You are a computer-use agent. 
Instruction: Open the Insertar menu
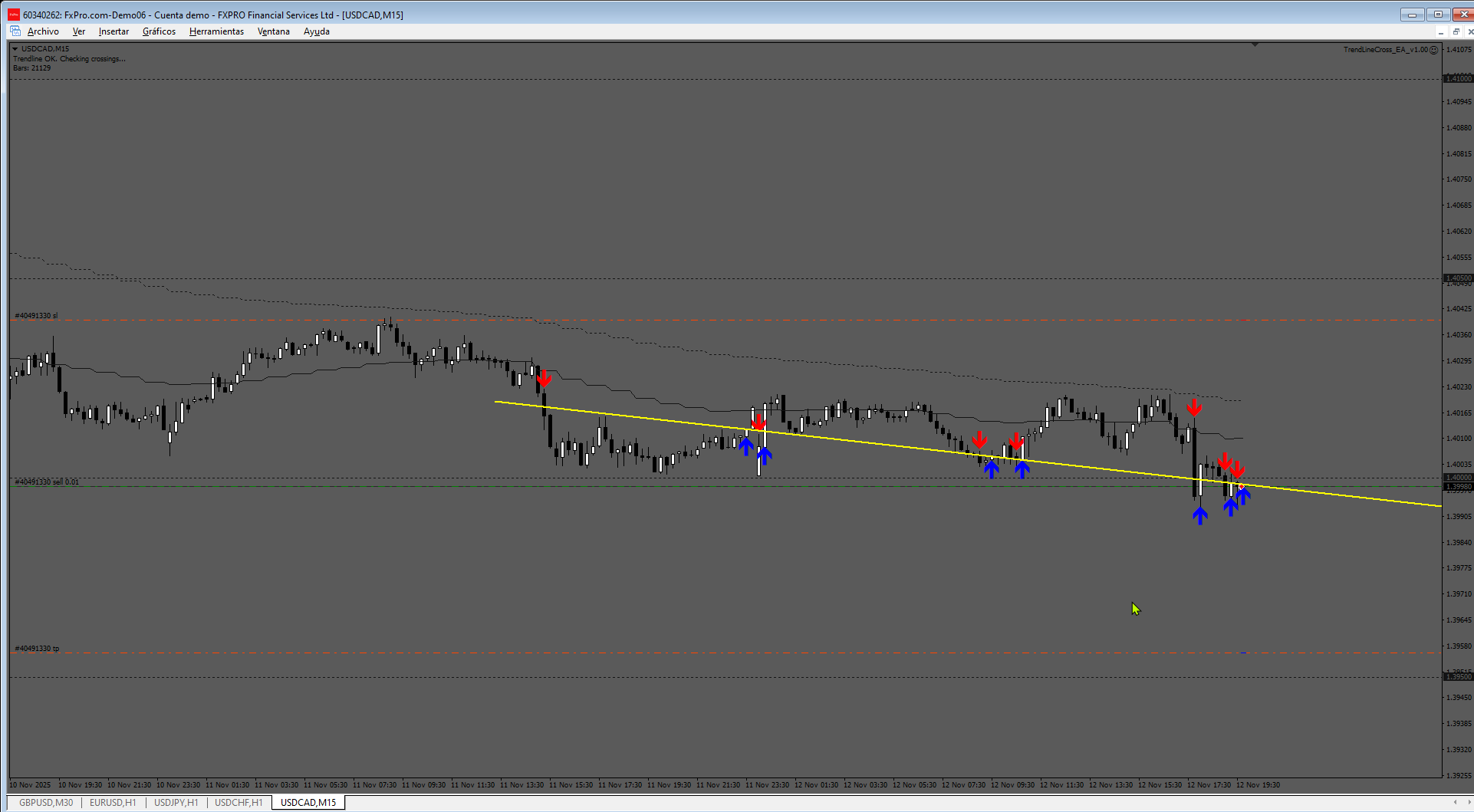coord(114,31)
